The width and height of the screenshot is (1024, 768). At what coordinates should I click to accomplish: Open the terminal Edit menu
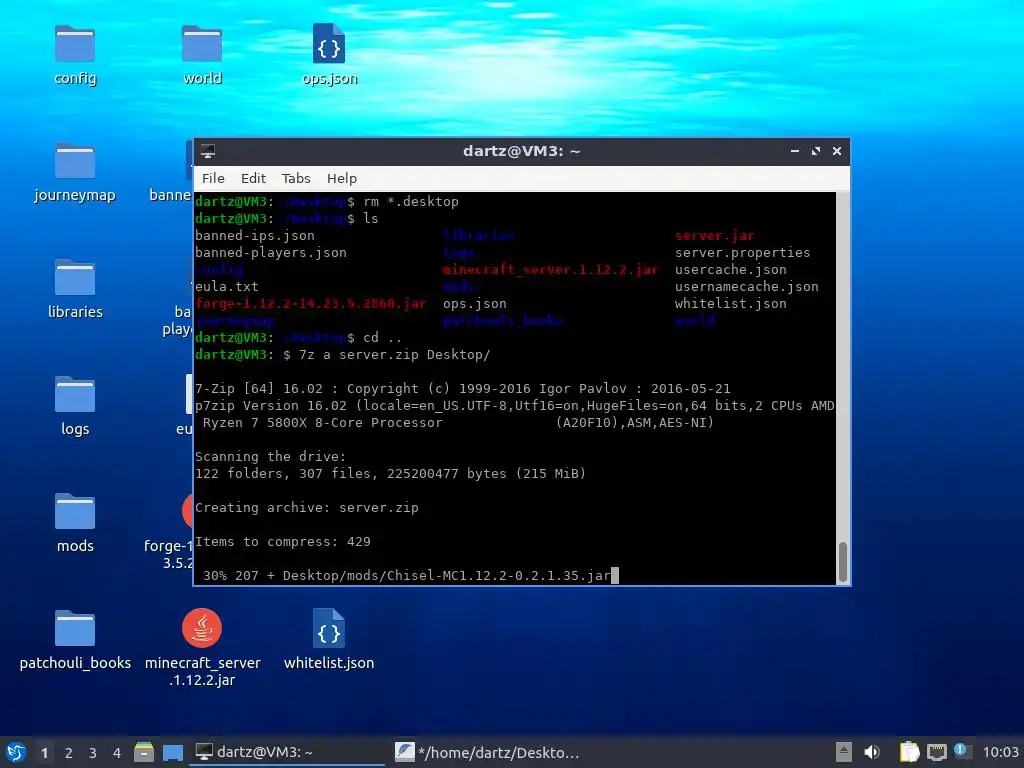[253, 178]
